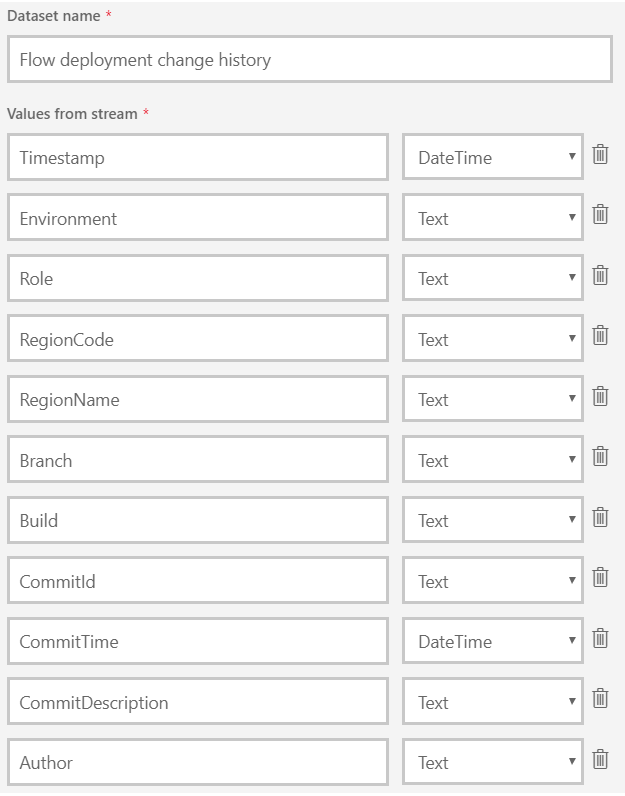
Task: Open the CommitTime DateTime type dropdown
Action: 493,642
